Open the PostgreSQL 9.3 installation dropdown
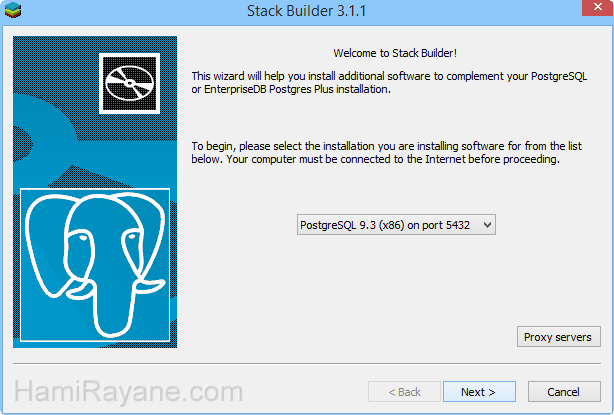The image size is (614, 415). coord(396,225)
